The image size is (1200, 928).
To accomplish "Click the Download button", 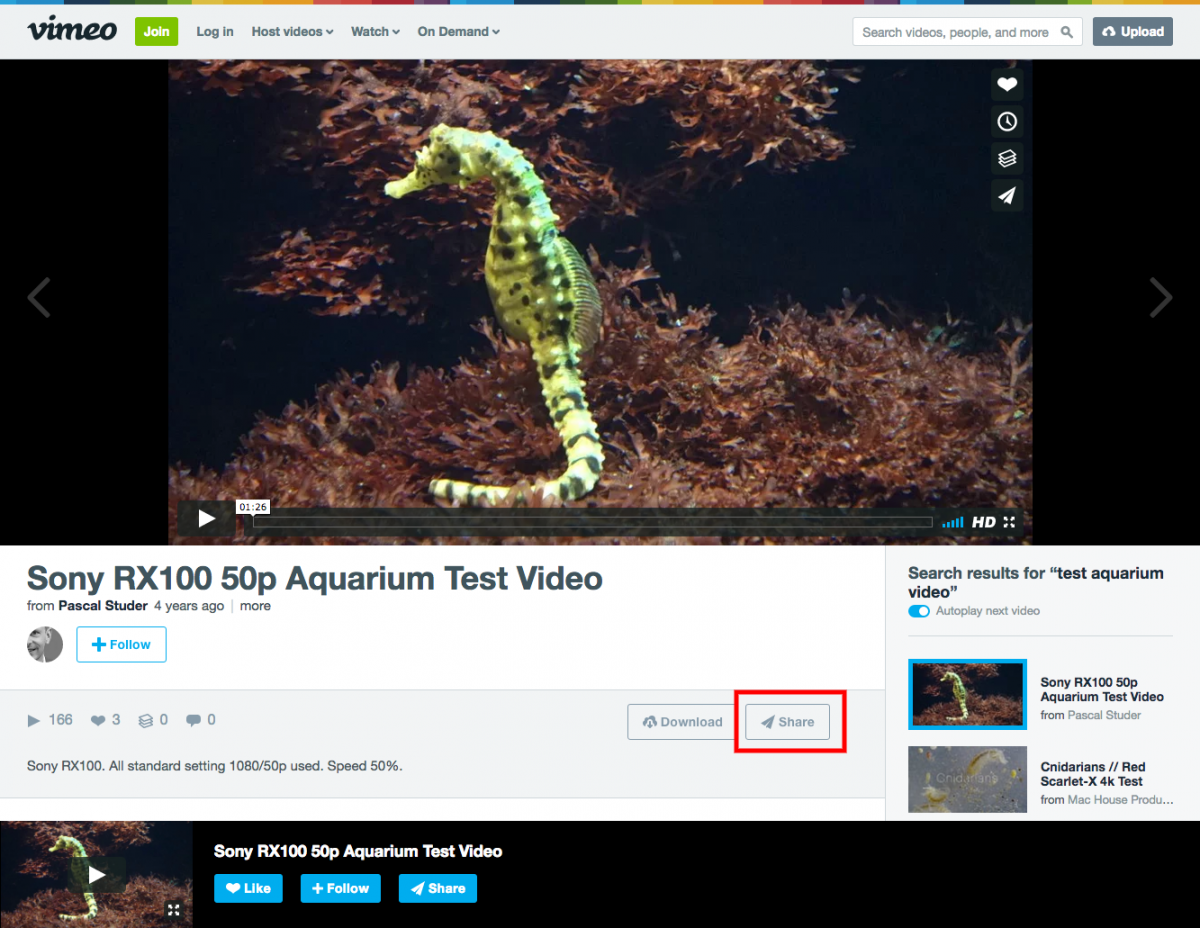I will (x=682, y=722).
